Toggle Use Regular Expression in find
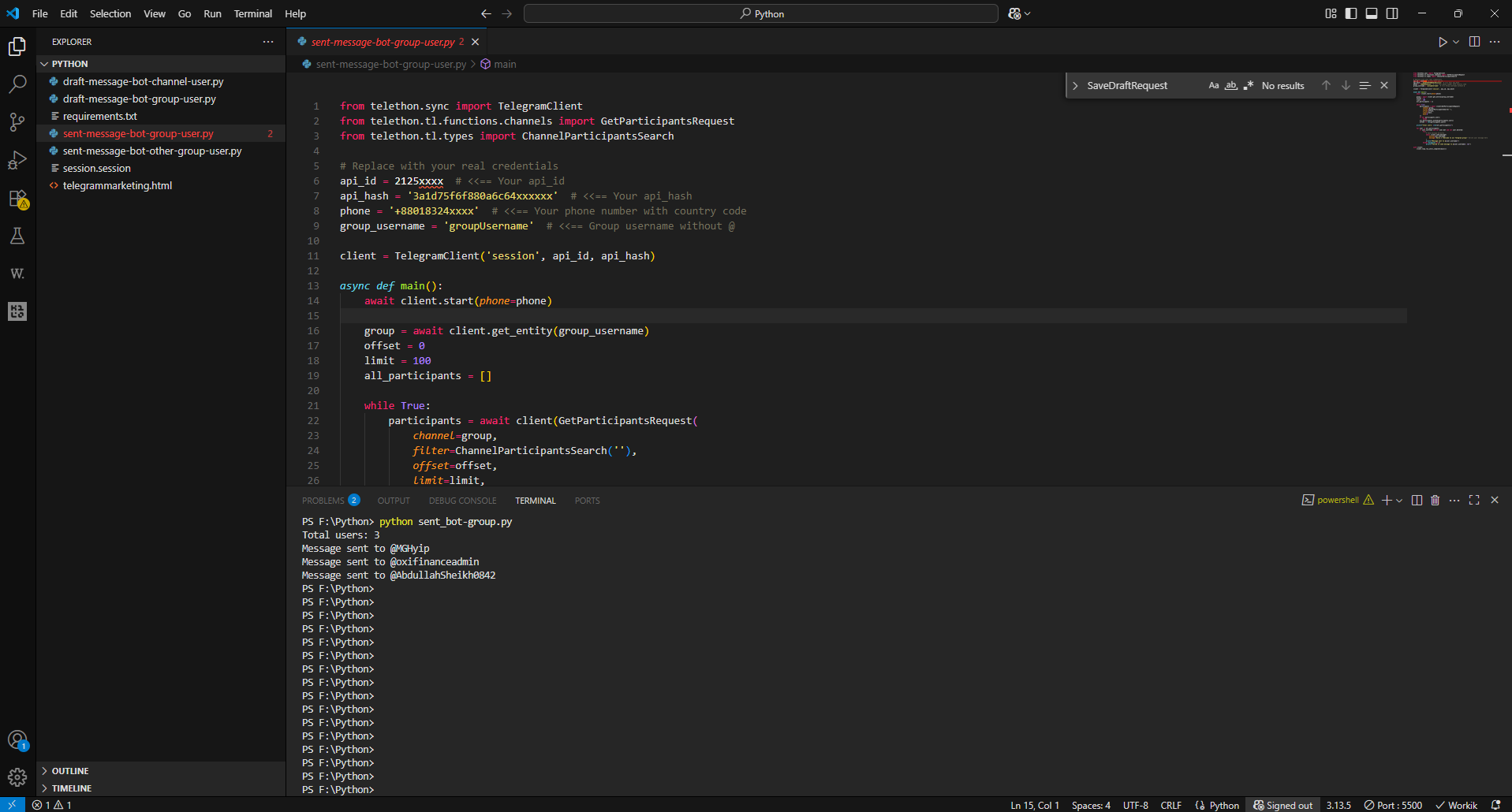 [1248, 85]
